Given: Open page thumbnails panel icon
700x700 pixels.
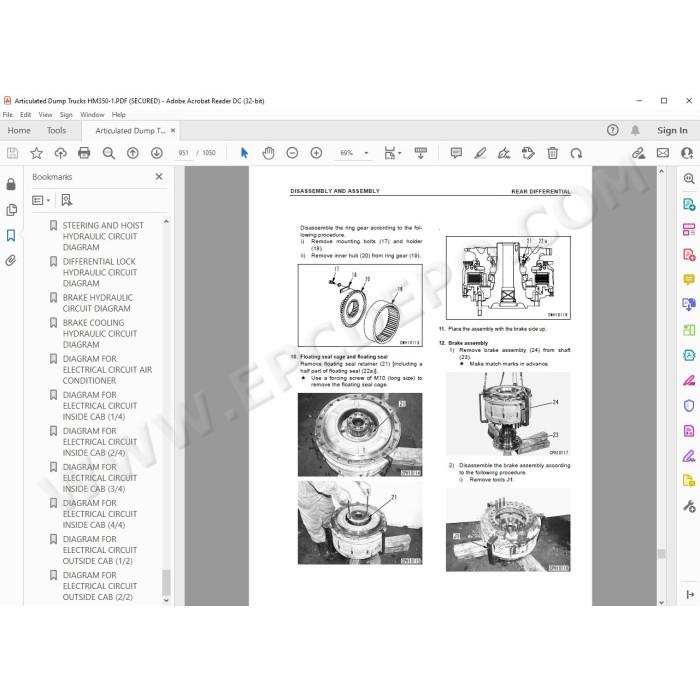Looking at the screenshot, I should point(12,210).
